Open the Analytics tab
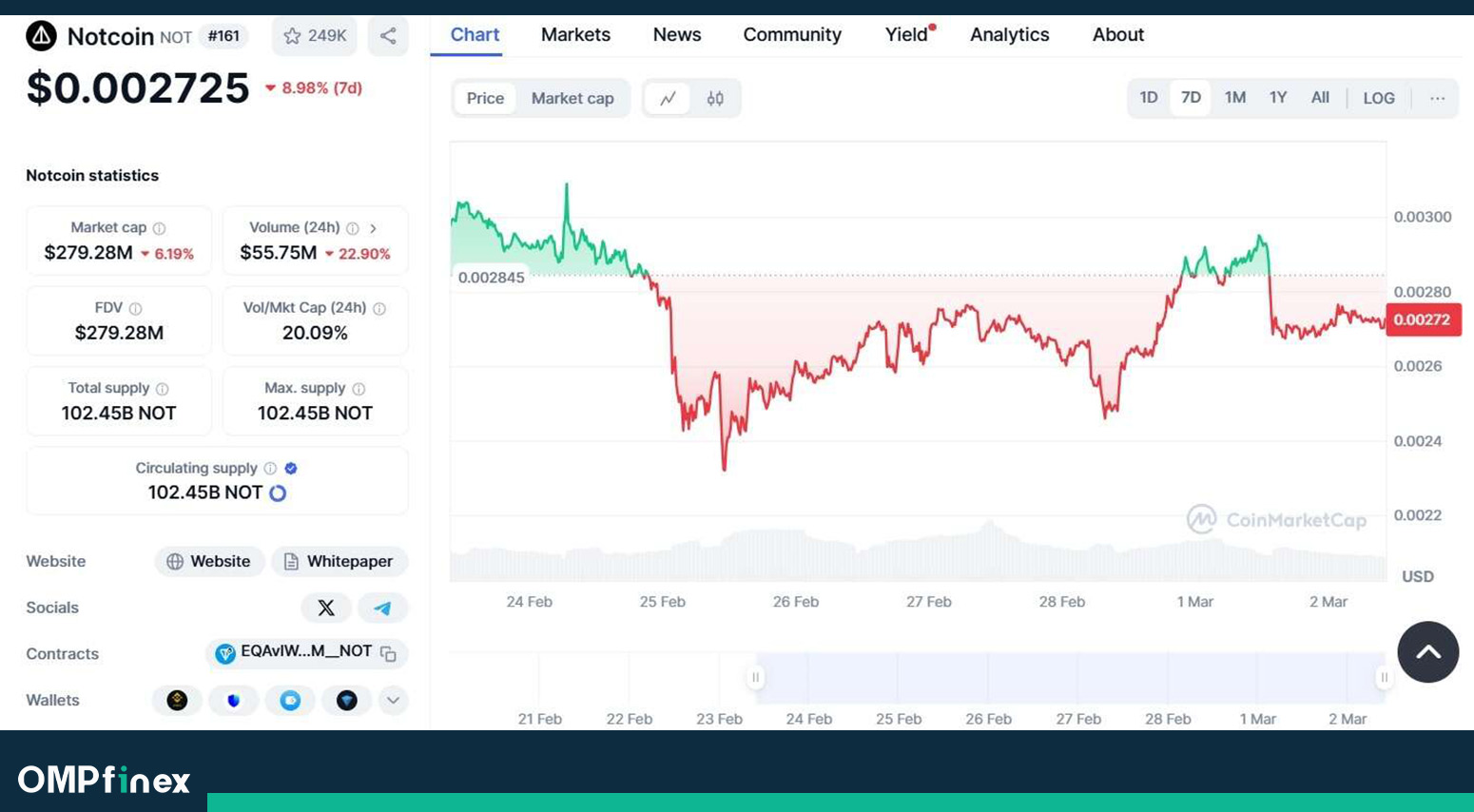Image resolution: width=1474 pixels, height=812 pixels. [1009, 35]
